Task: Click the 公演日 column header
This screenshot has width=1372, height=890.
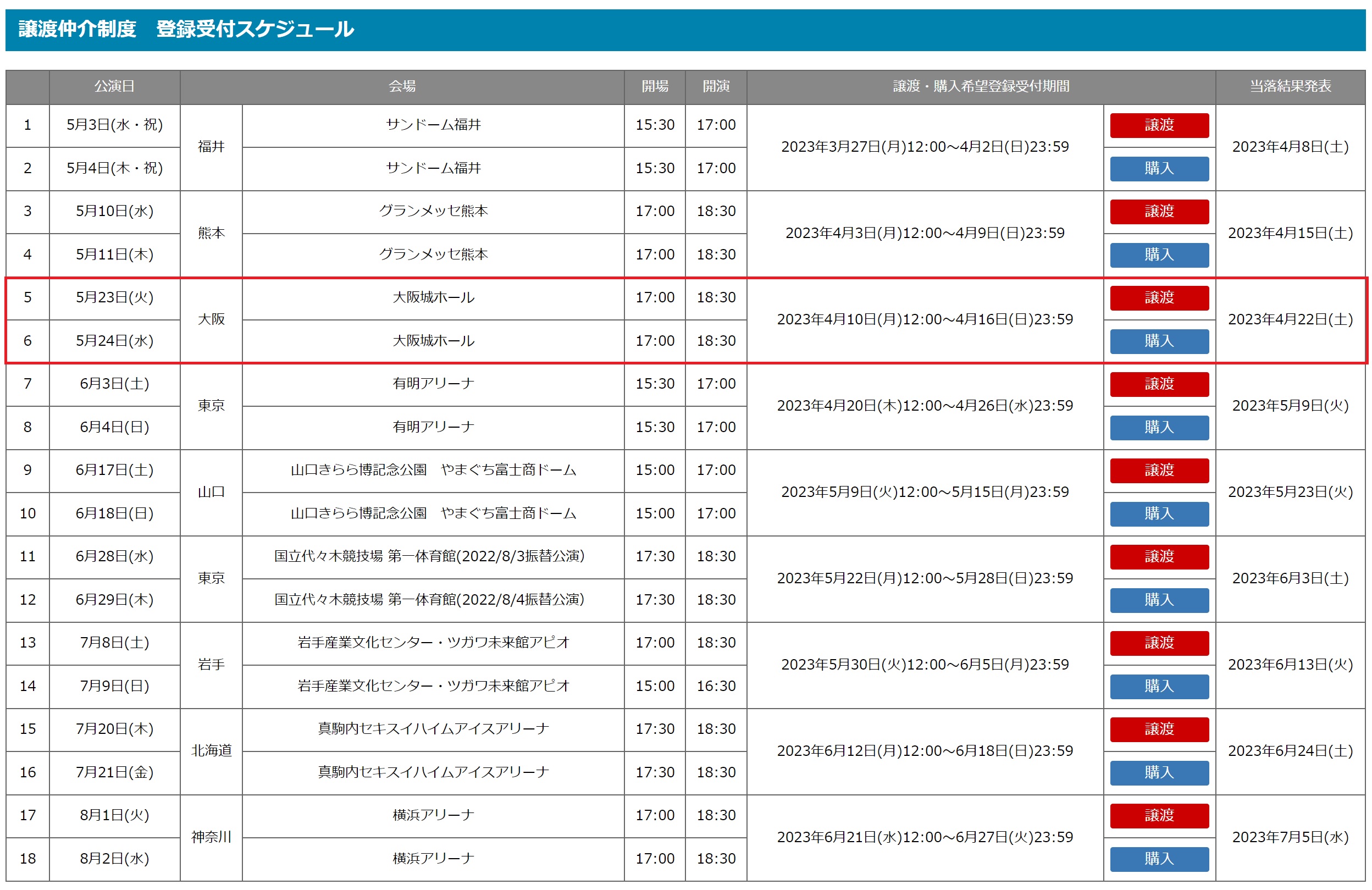Action: tap(114, 86)
